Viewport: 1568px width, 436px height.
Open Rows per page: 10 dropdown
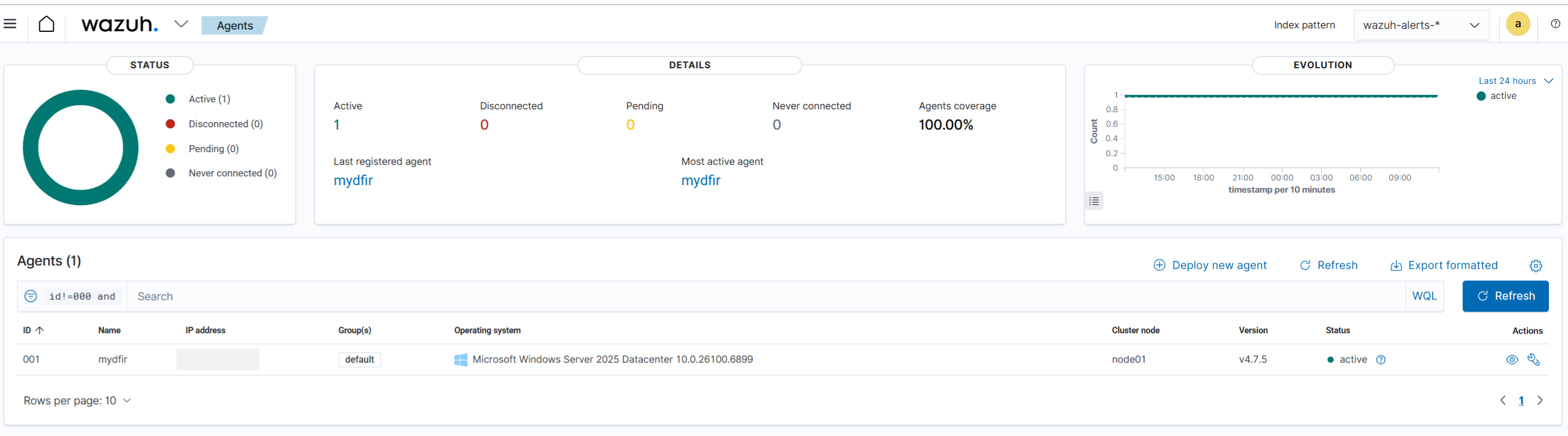pyautogui.click(x=78, y=401)
